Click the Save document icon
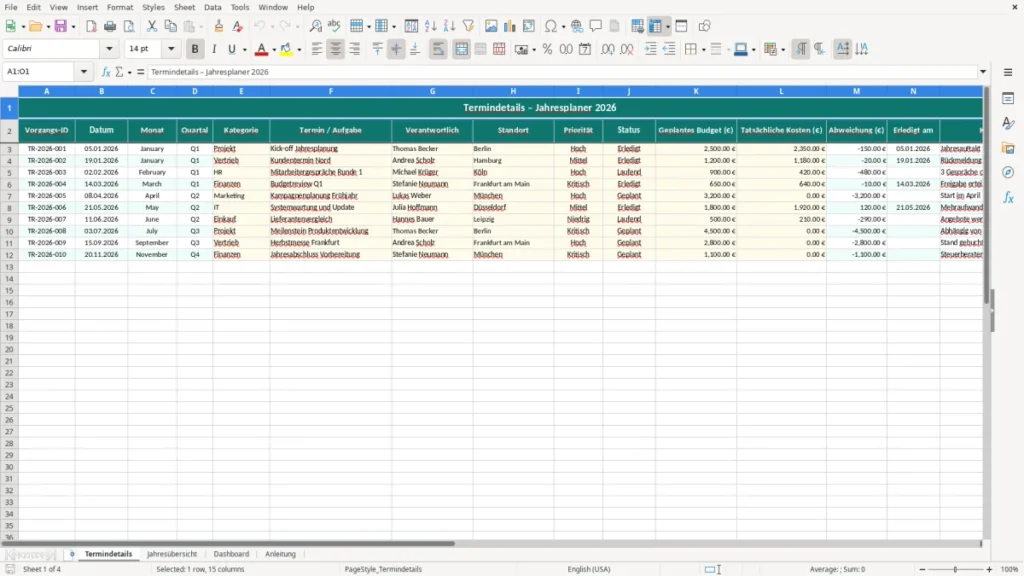Screen dimensions: 1024x576 click(x=61, y=26)
